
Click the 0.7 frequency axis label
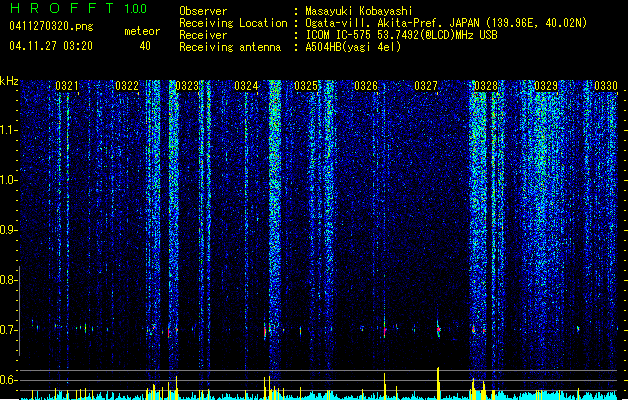[x=9, y=330]
